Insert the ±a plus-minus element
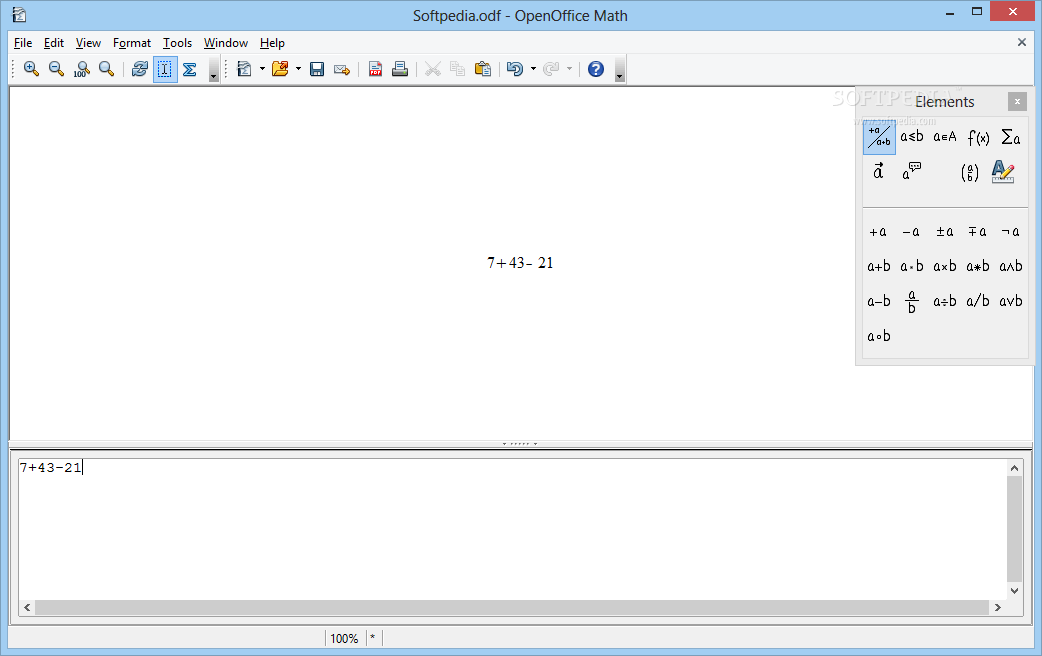 point(944,231)
